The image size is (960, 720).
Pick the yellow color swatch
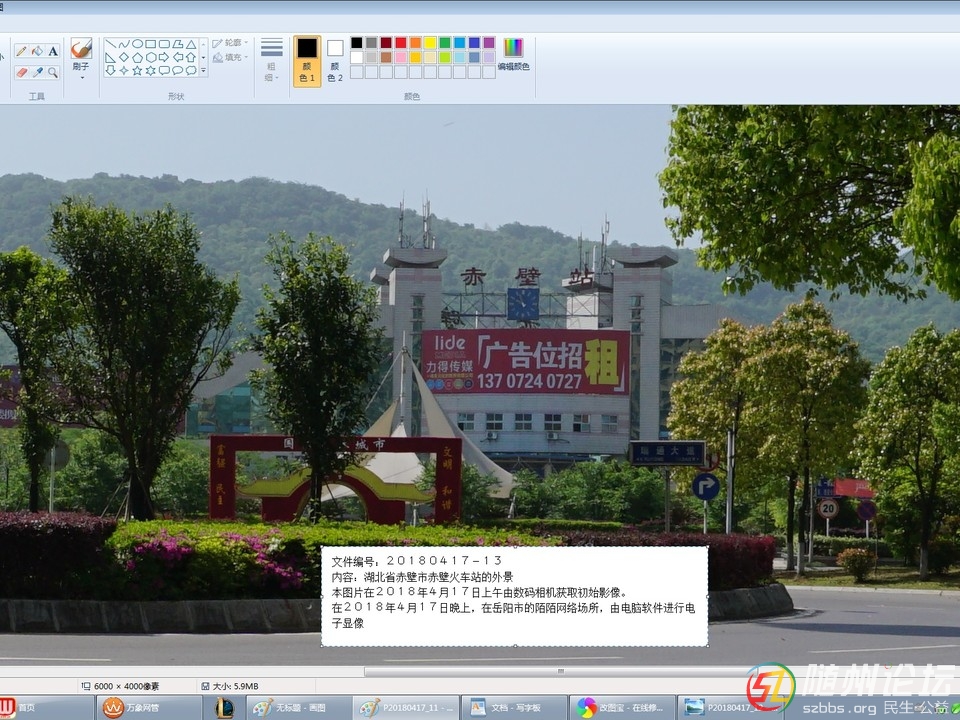tap(430, 43)
